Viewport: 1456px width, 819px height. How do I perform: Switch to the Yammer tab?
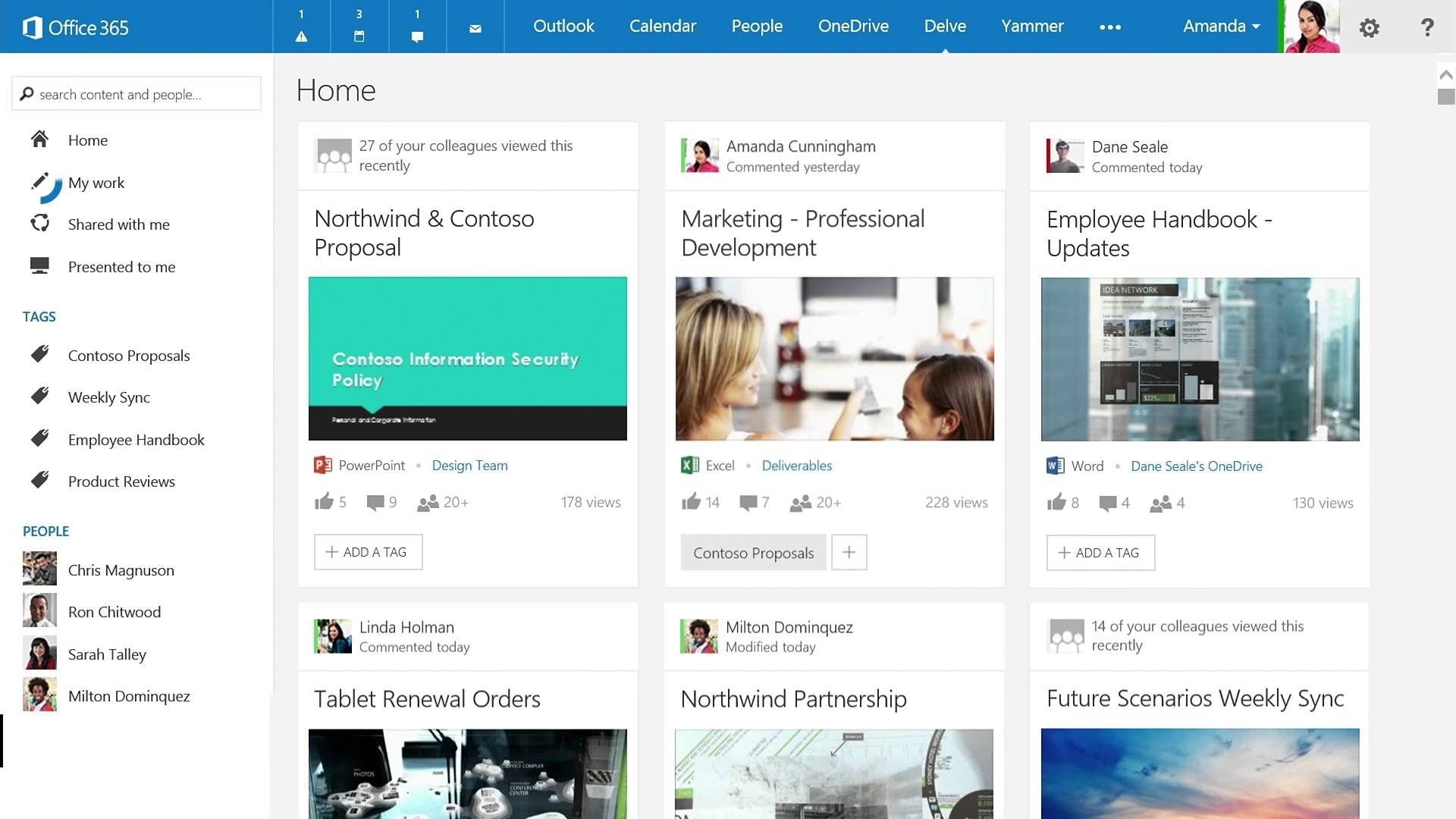click(x=1032, y=26)
